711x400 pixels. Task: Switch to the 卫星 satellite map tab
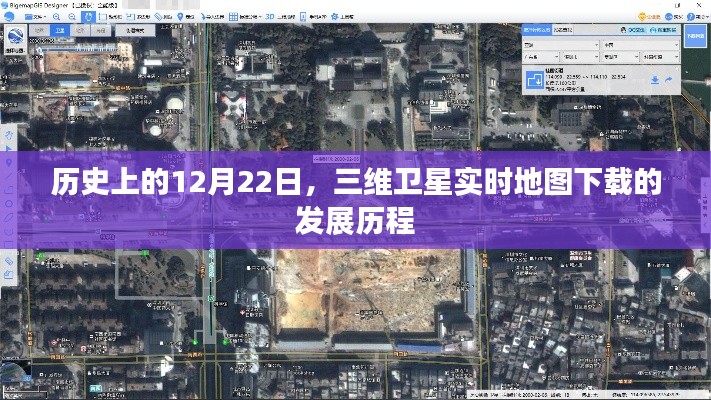point(60,30)
